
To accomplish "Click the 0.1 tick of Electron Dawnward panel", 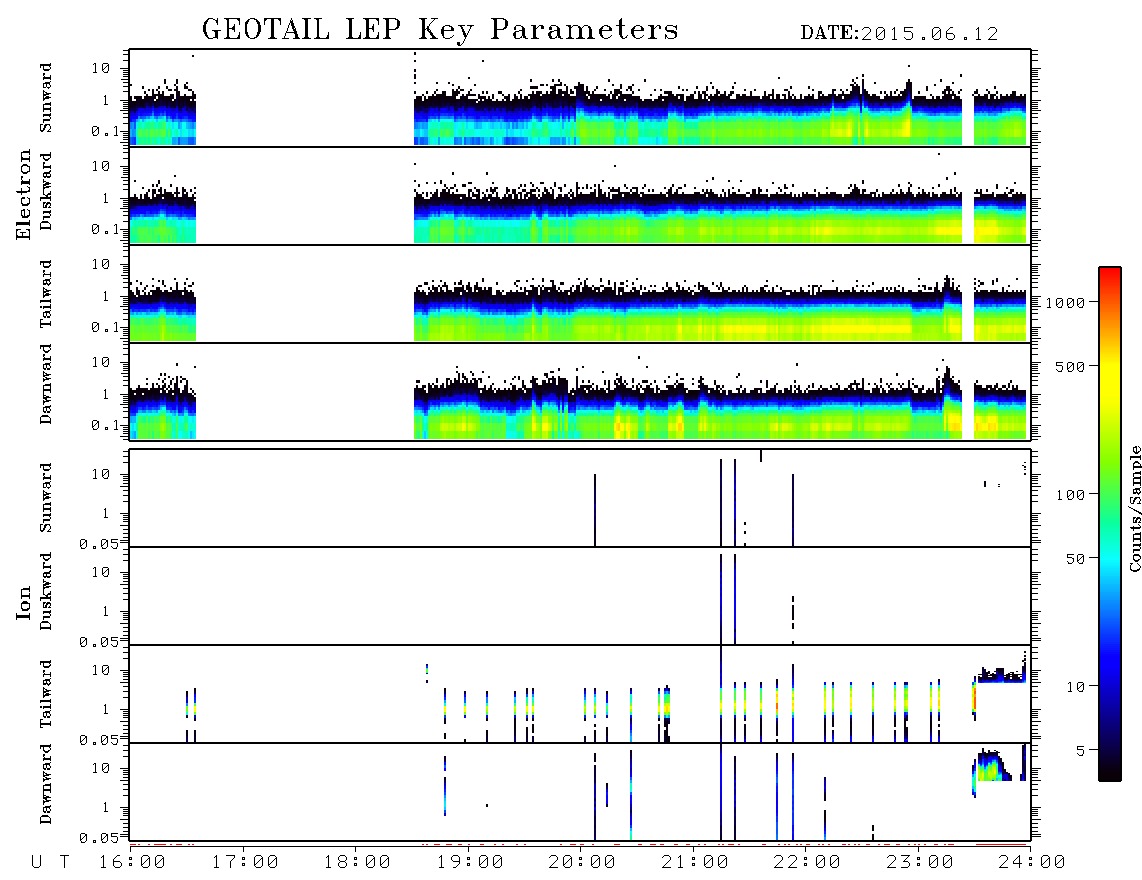I will tap(105, 425).
